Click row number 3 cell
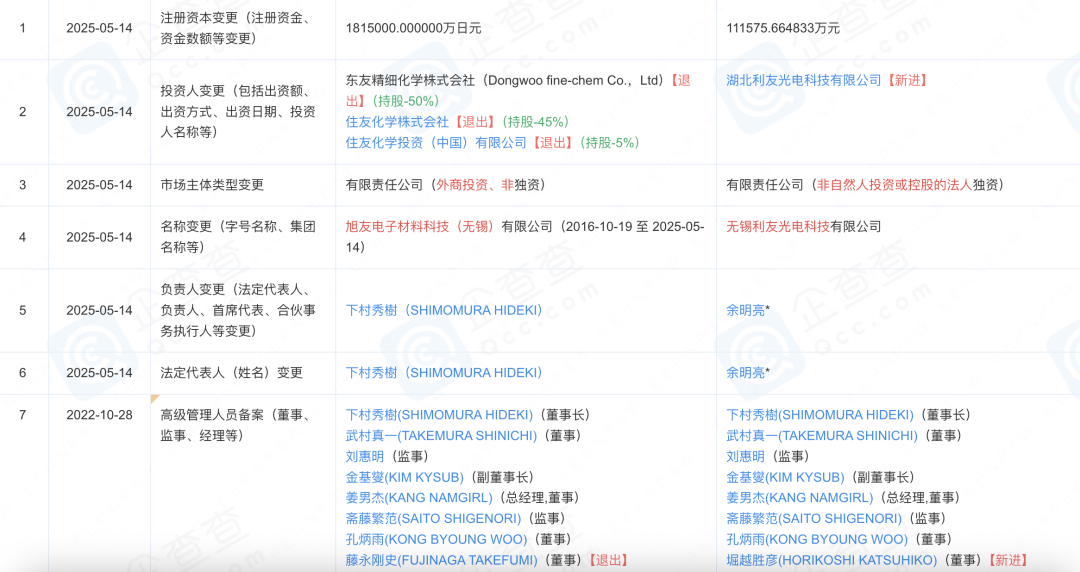Screen dimensions: 1080x572 click(x=23, y=185)
